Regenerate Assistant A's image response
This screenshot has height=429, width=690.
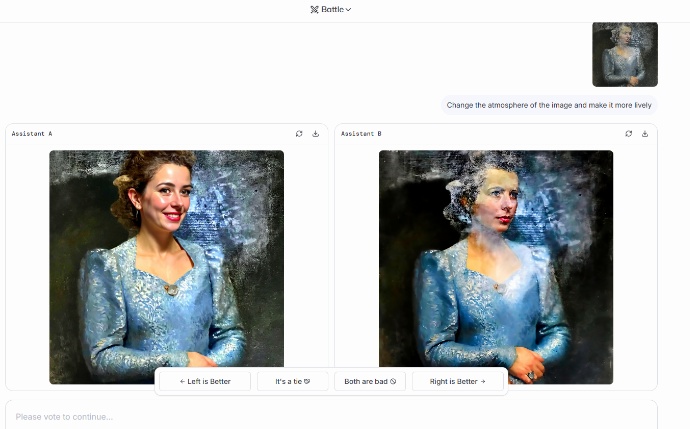(299, 133)
